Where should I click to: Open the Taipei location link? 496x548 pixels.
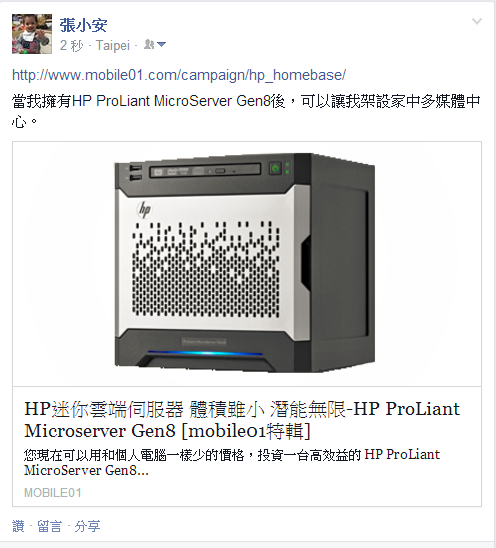click(x=113, y=45)
